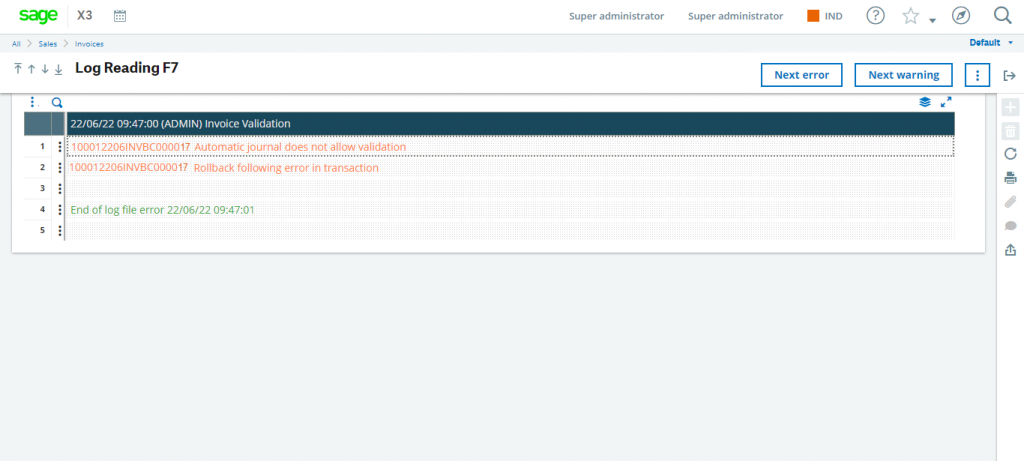
Task: Click row number 3 cell
Action: pos(38,189)
